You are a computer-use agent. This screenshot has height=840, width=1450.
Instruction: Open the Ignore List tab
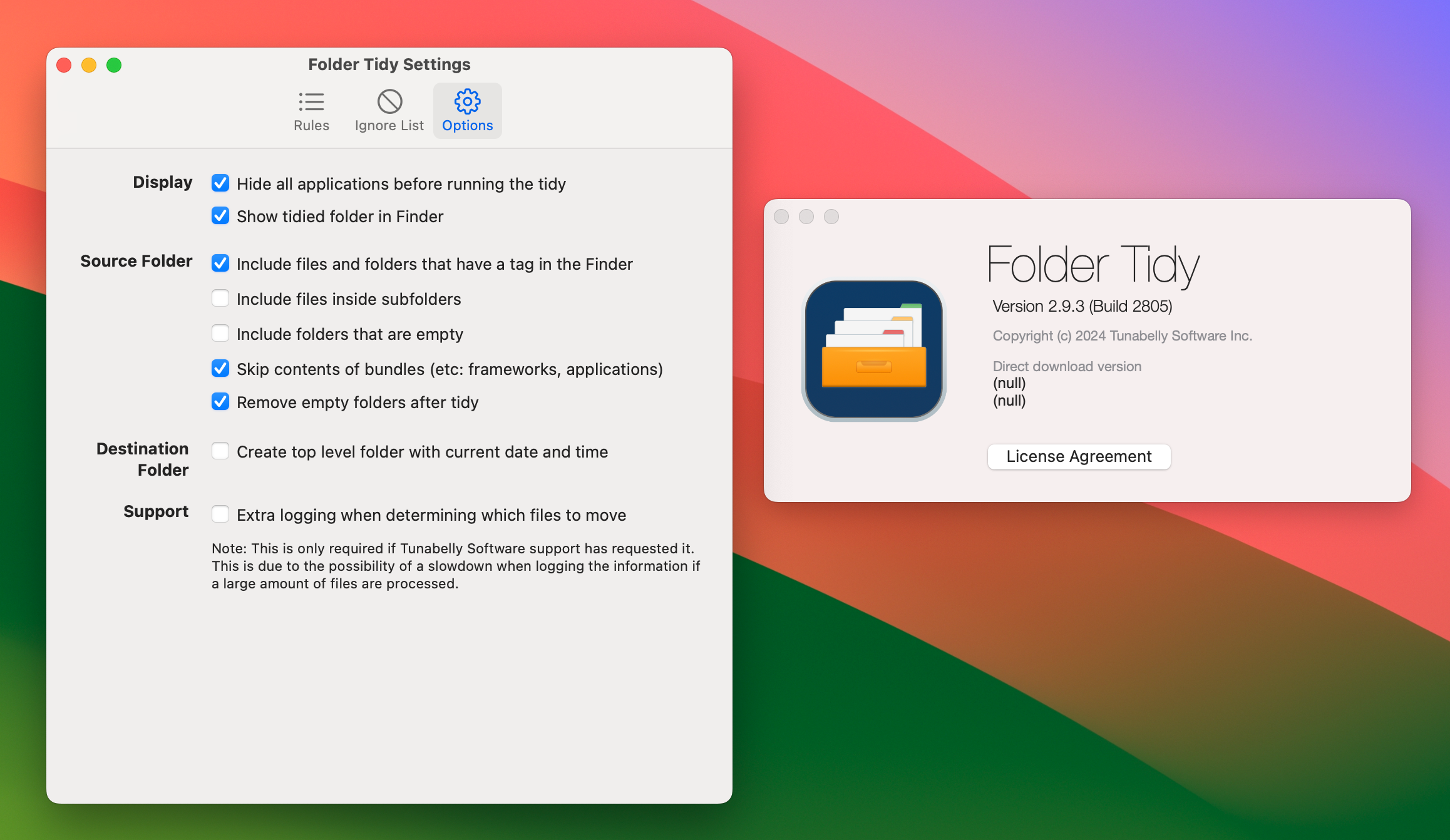389,111
